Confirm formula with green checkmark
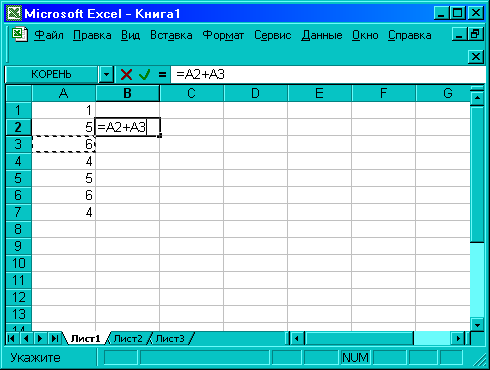Image resolution: width=490 pixels, height=370 pixels. coord(144,74)
